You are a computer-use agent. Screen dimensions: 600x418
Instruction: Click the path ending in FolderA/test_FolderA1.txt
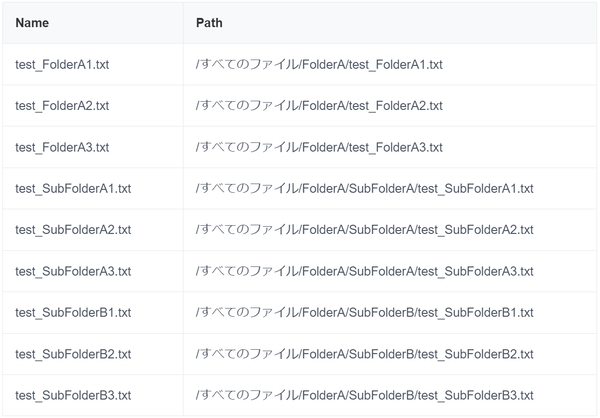pyautogui.click(x=319, y=65)
